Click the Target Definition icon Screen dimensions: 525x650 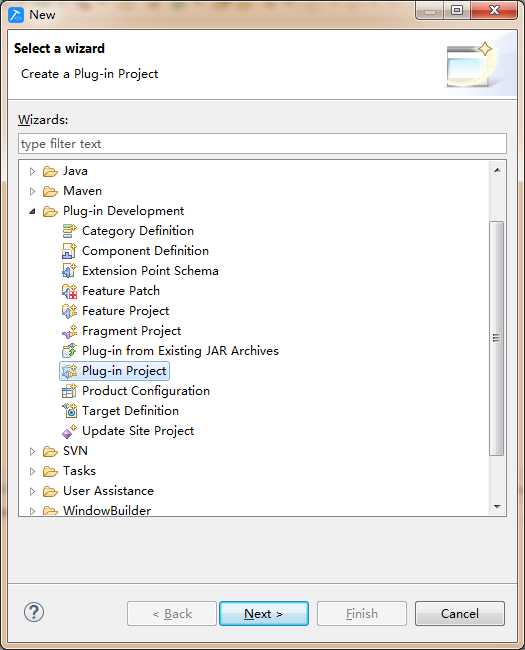tap(69, 411)
